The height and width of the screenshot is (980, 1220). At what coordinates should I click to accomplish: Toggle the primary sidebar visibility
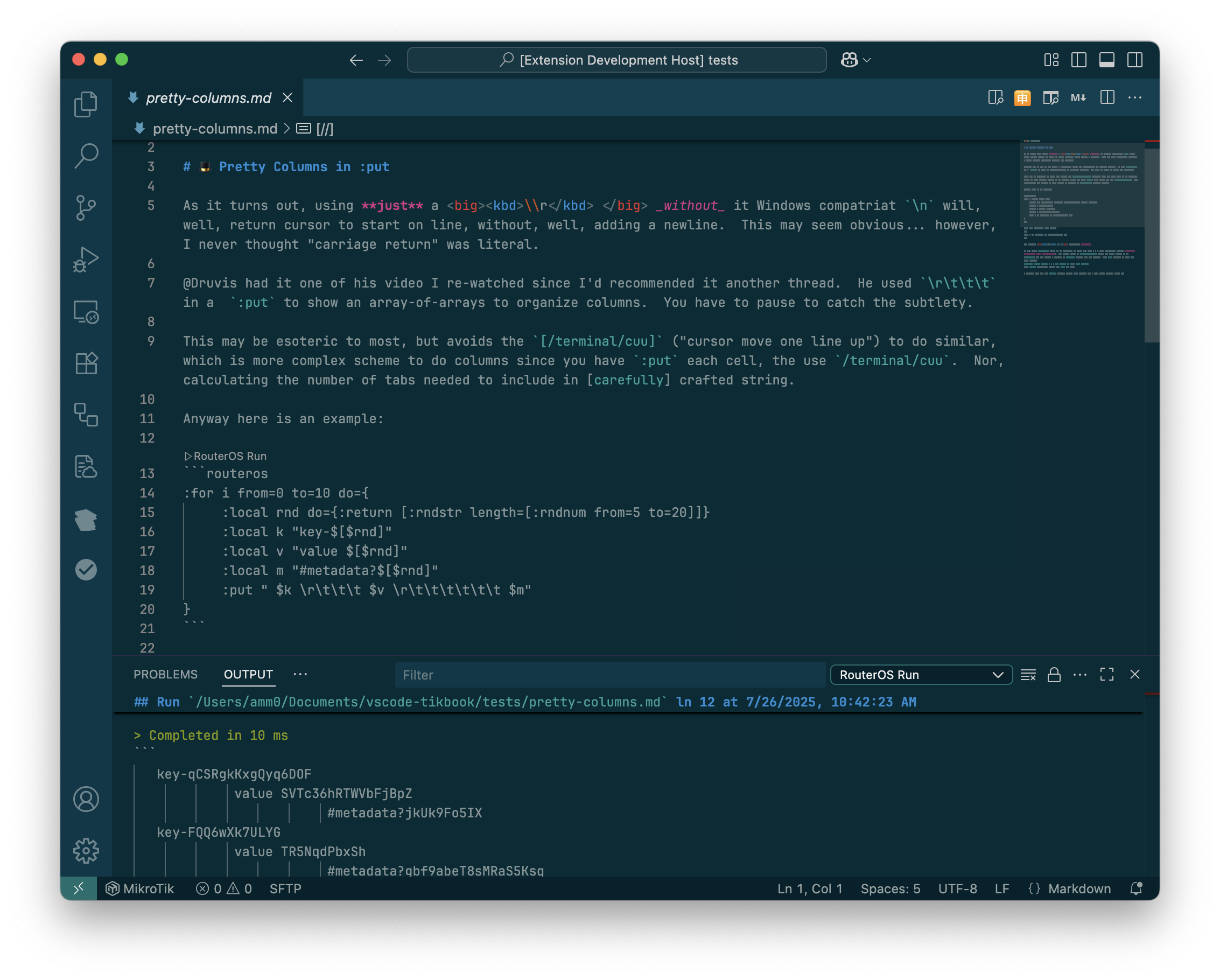pyautogui.click(x=1078, y=60)
